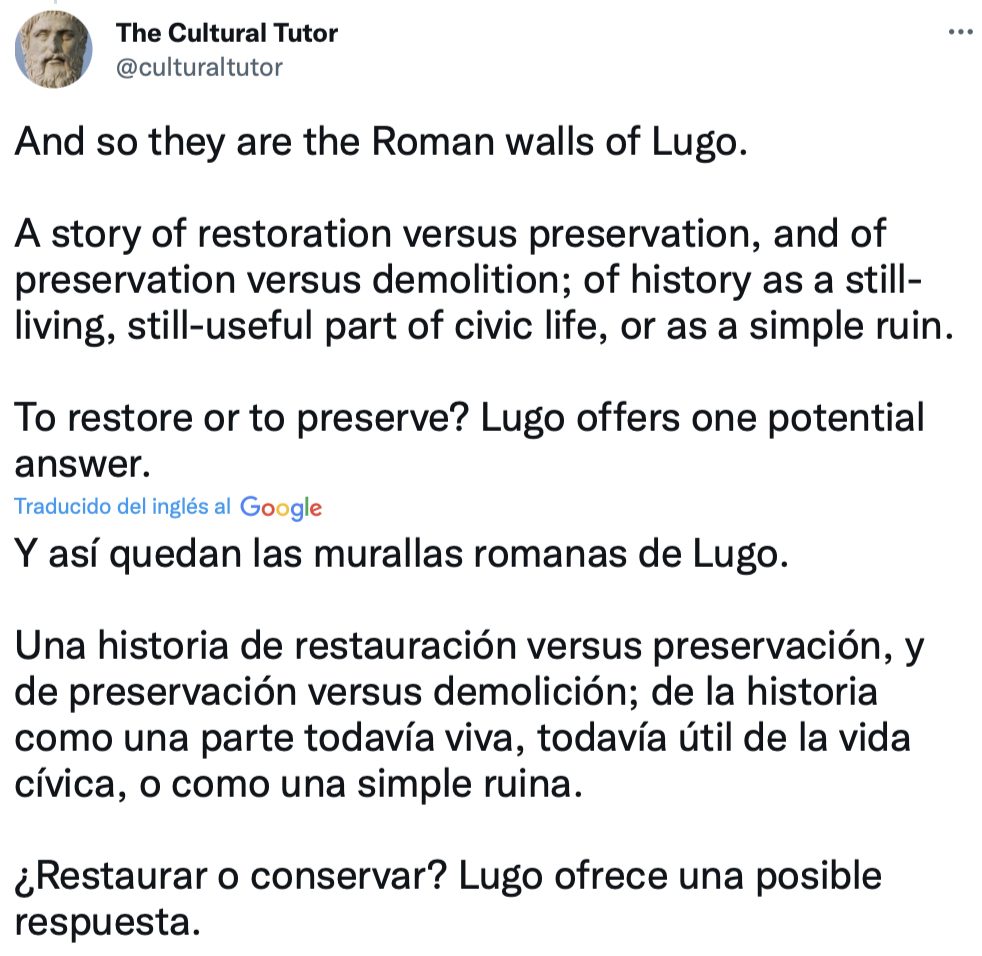Click the English word "answer."
Image resolution: width=982 pixels, height=956 pixels.
click(x=81, y=461)
